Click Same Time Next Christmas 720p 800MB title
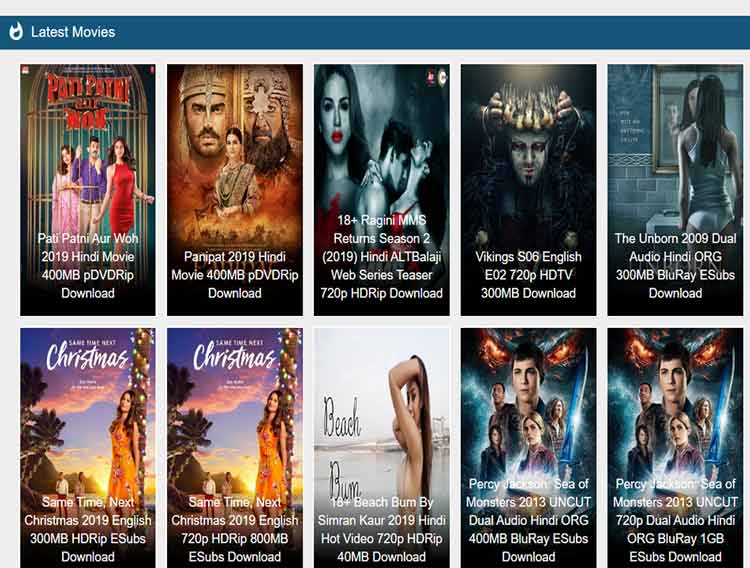This screenshot has height=568, width=750. pos(235,529)
